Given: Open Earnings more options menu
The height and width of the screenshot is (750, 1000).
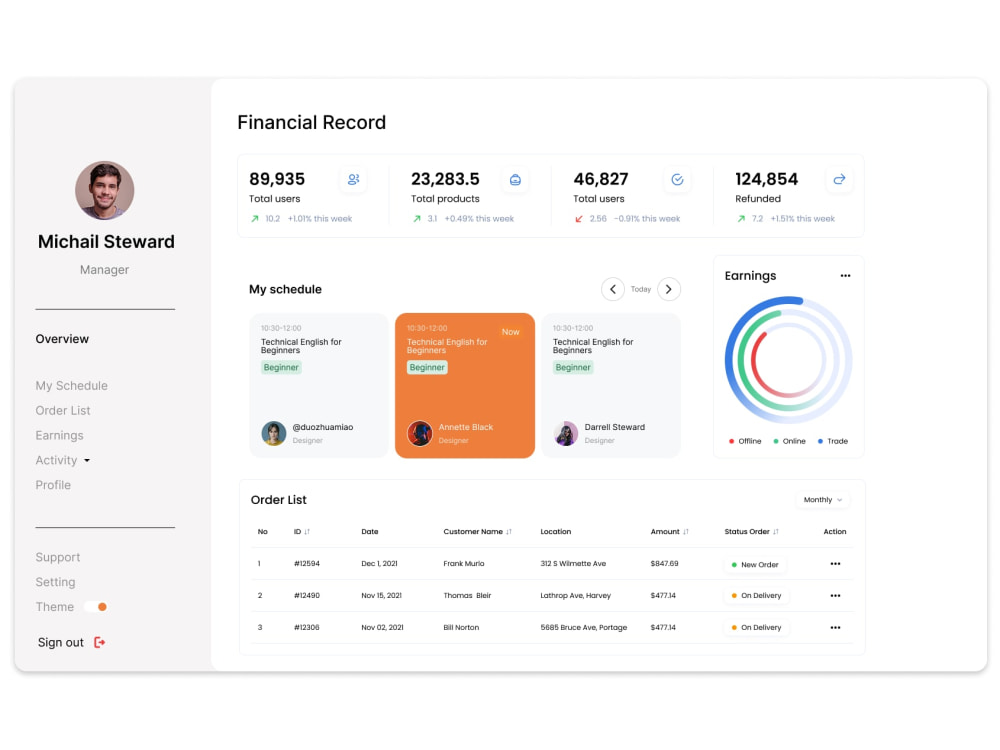Looking at the screenshot, I should tap(845, 276).
